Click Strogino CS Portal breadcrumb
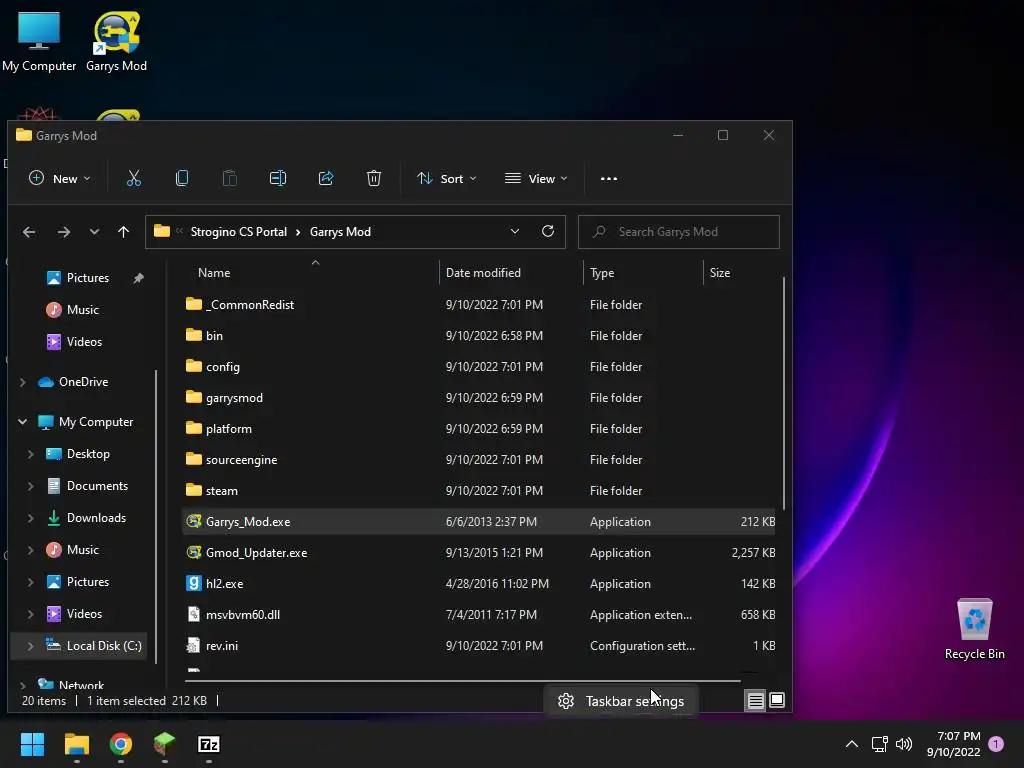1024x768 pixels. (238, 232)
